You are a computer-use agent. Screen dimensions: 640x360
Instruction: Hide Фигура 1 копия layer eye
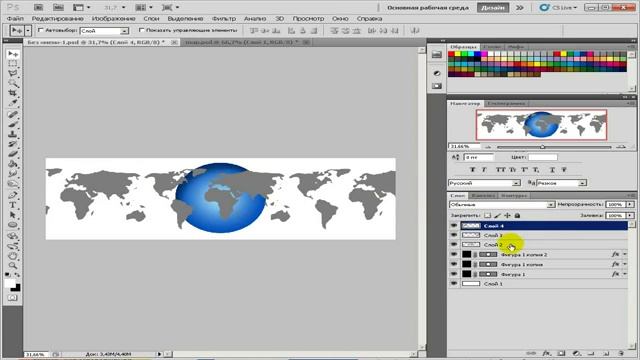click(x=453, y=264)
